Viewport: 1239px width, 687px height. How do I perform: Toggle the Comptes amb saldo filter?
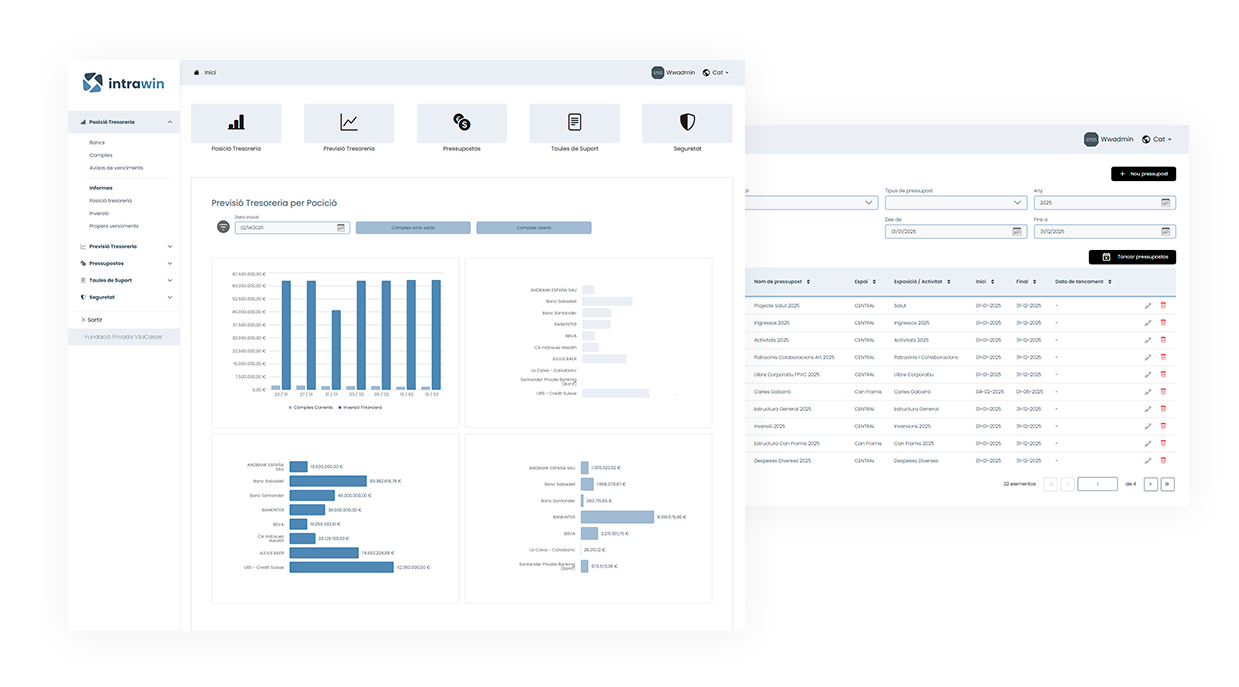[x=413, y=228]
